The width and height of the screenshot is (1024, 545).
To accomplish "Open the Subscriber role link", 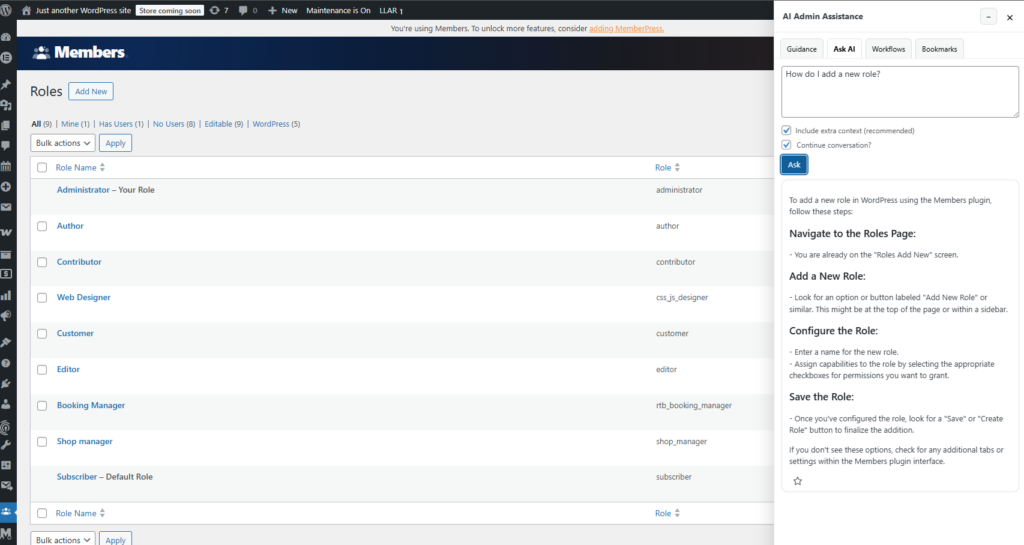I will point(76,477).
